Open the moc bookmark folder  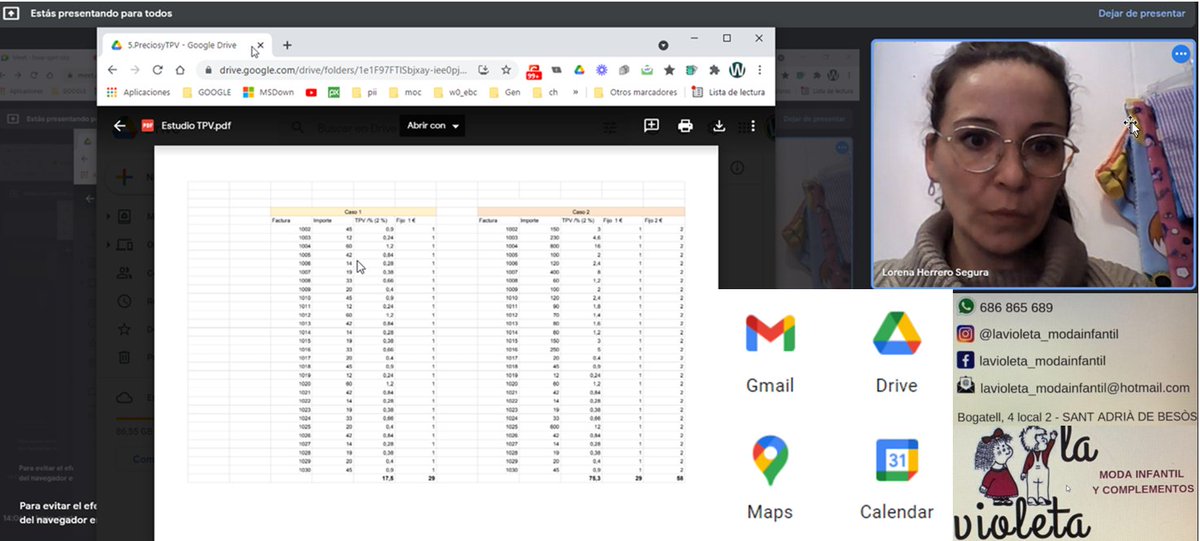pyautogui.click(x=404, y=92)
